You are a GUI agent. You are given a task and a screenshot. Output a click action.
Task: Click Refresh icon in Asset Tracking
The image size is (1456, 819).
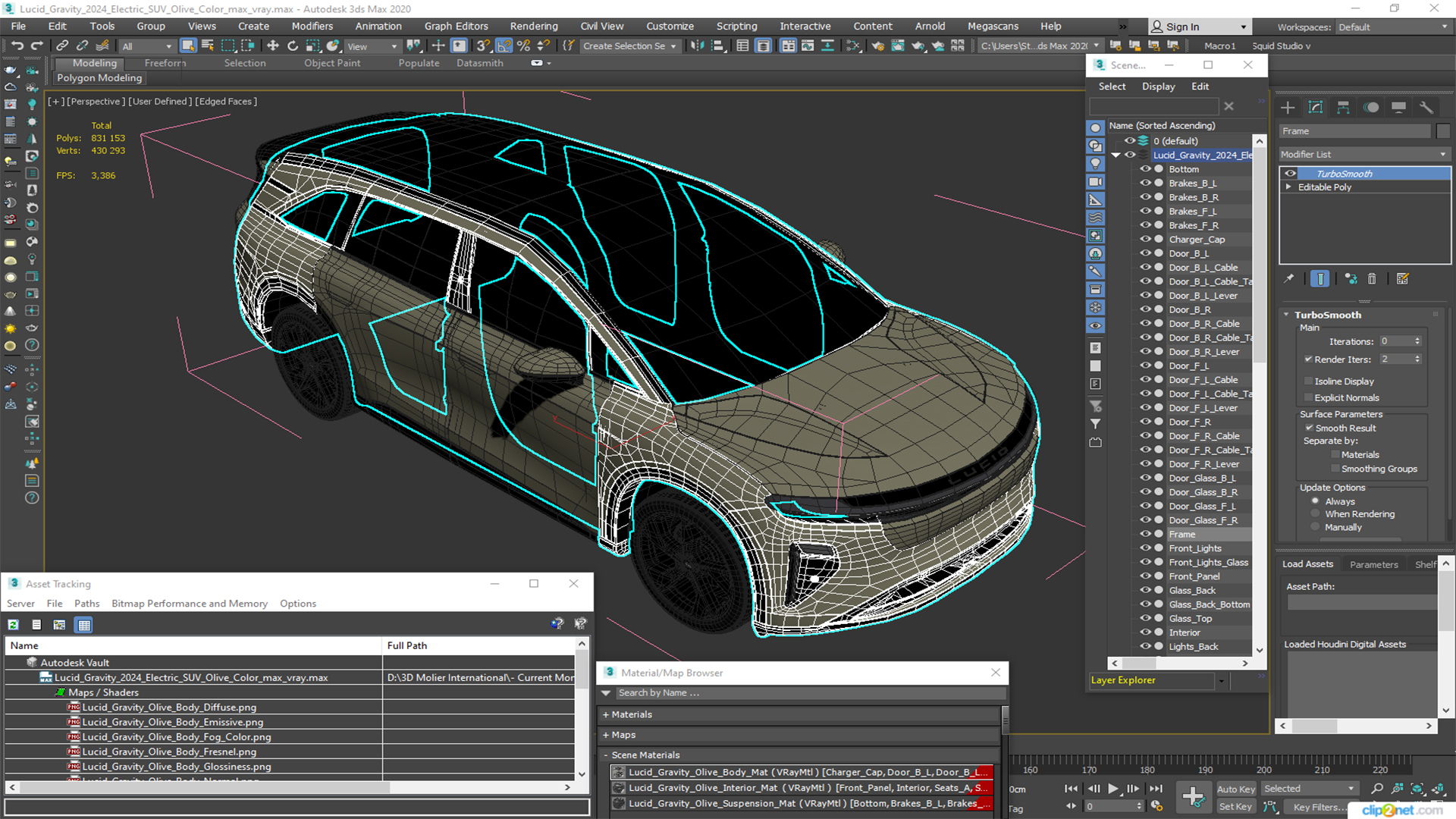point(13,625)
